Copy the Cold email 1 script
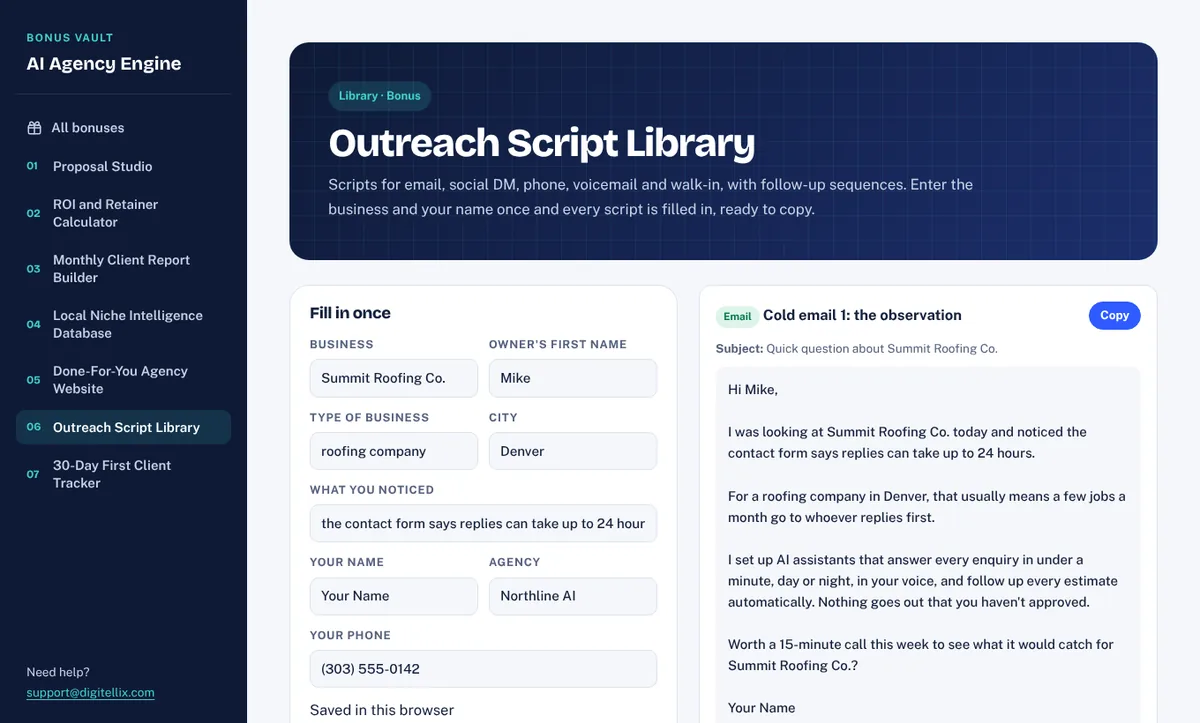 pos(1114,315)
